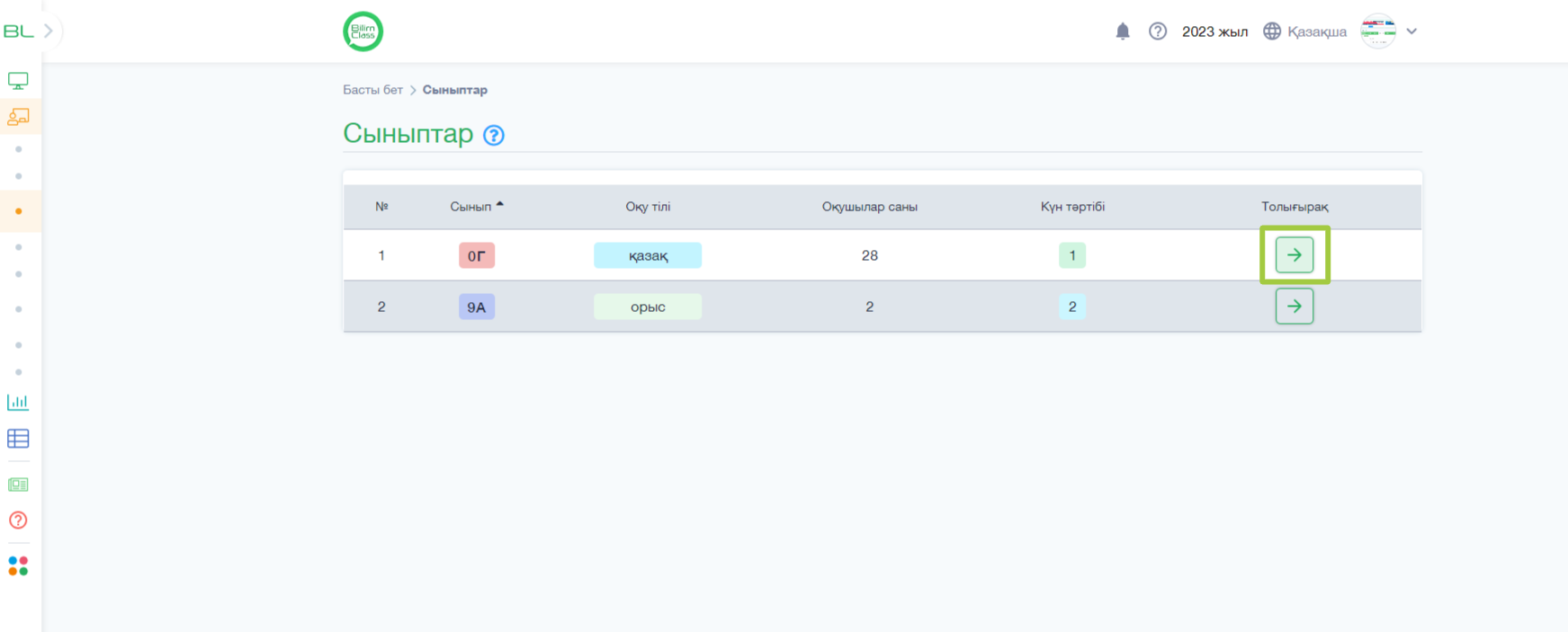
Task: Select the 9А class badge
Action: click(477, 307)
